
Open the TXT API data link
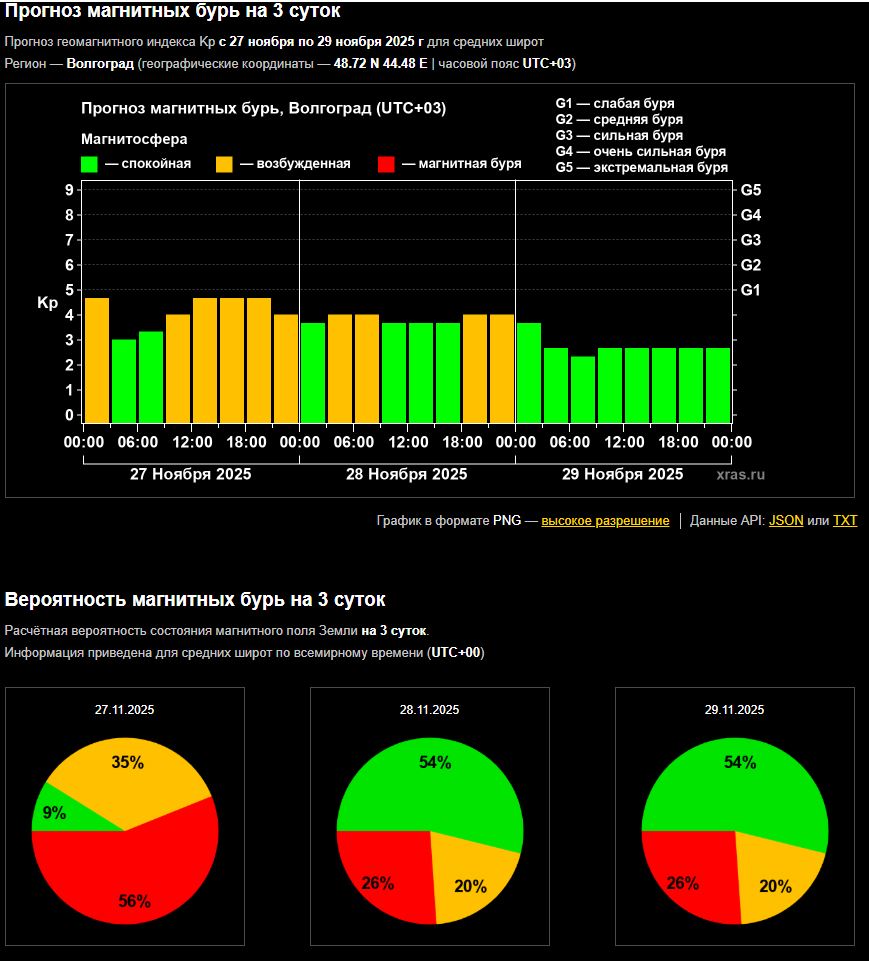click(x=845, y=521)
